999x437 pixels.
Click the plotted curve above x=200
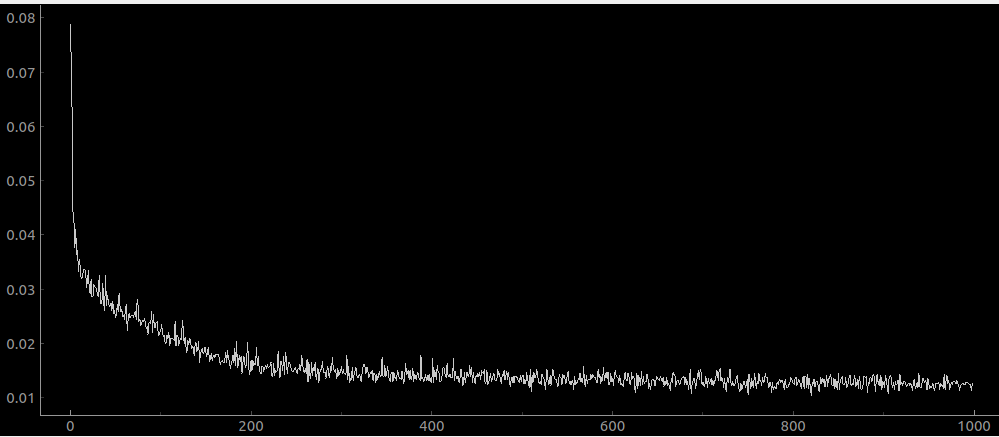pos(251,362)
